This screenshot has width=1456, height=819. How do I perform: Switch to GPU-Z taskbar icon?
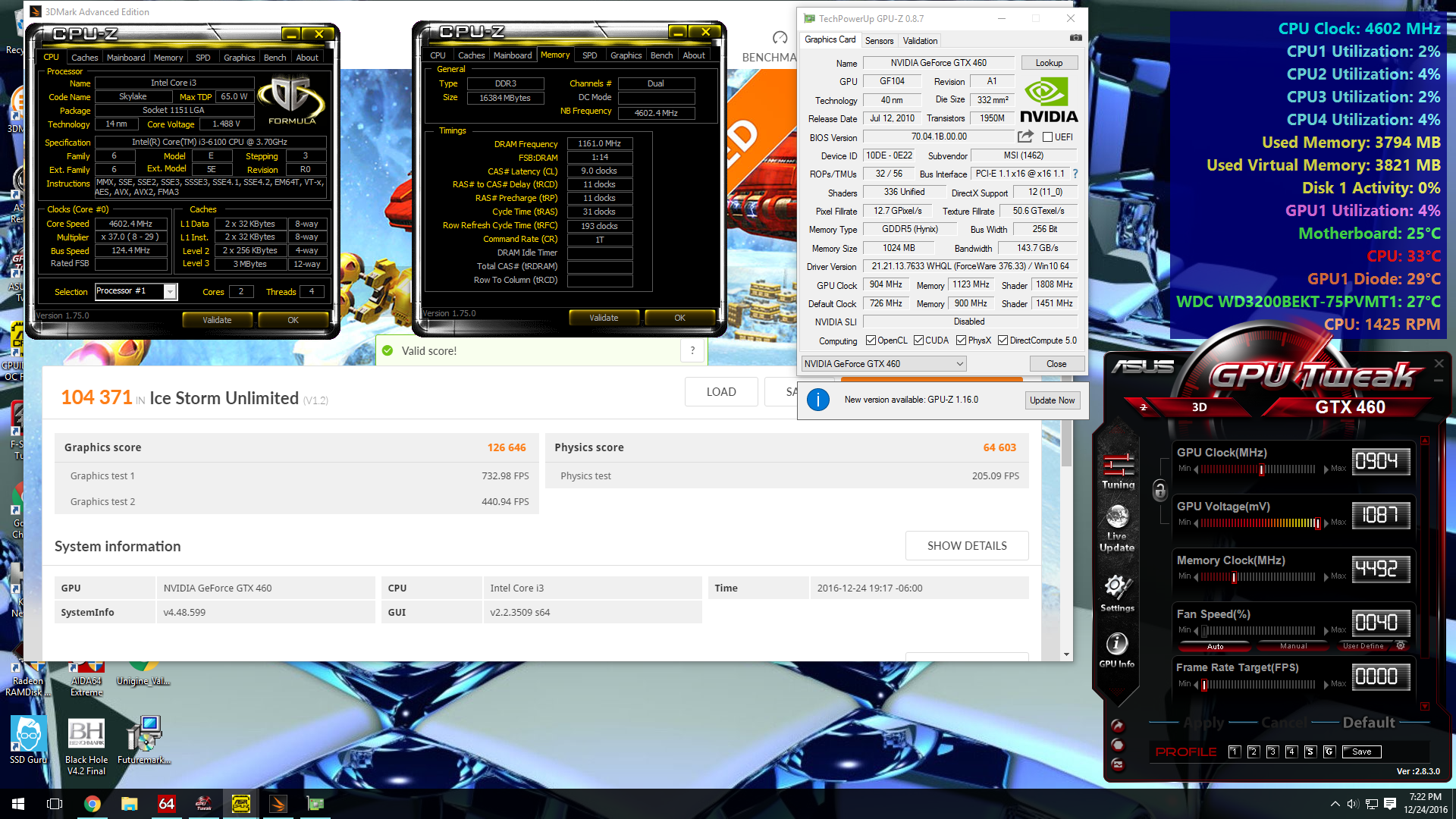315,804
